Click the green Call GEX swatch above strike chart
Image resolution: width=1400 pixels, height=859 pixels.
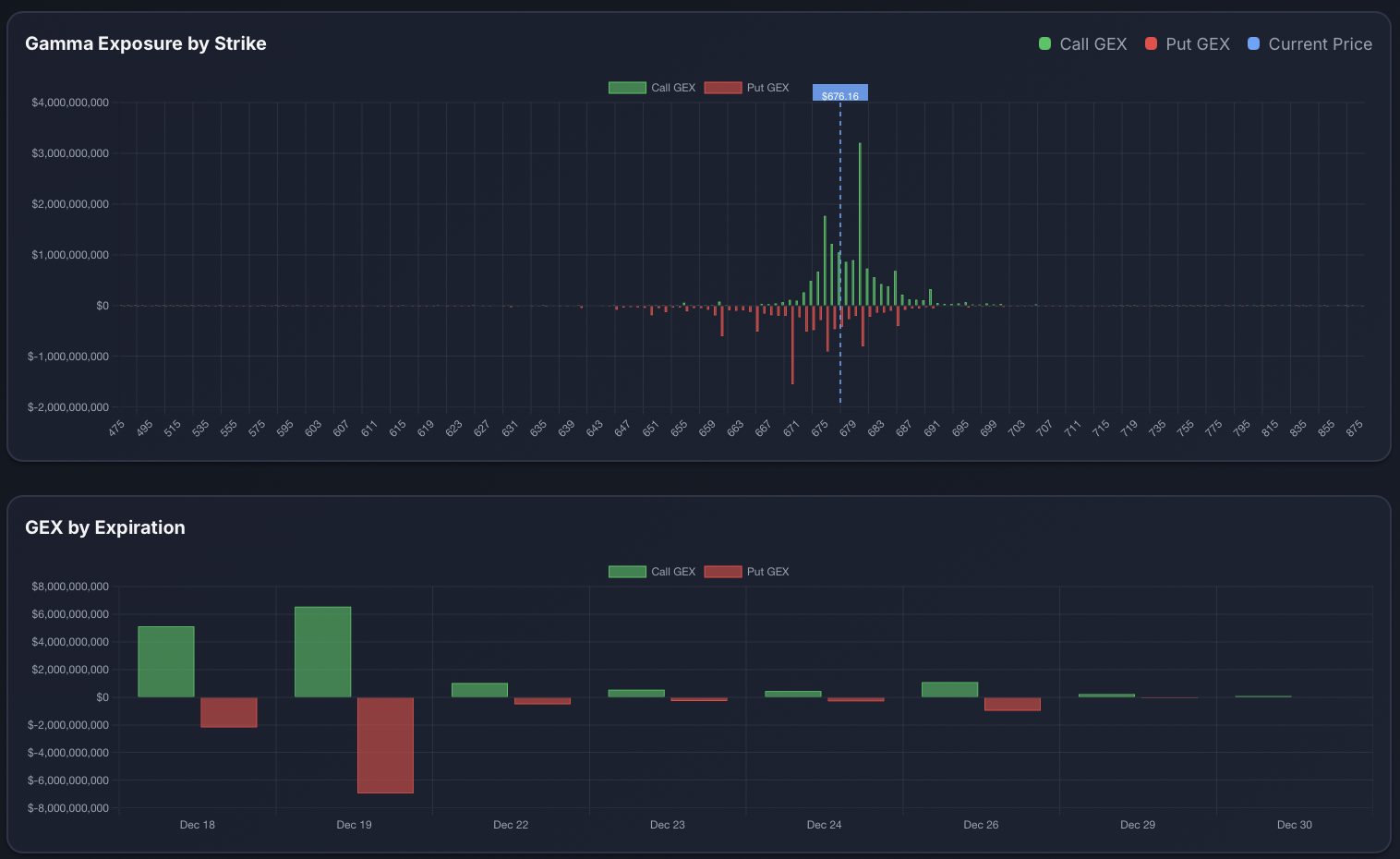[x=627, y=87]
